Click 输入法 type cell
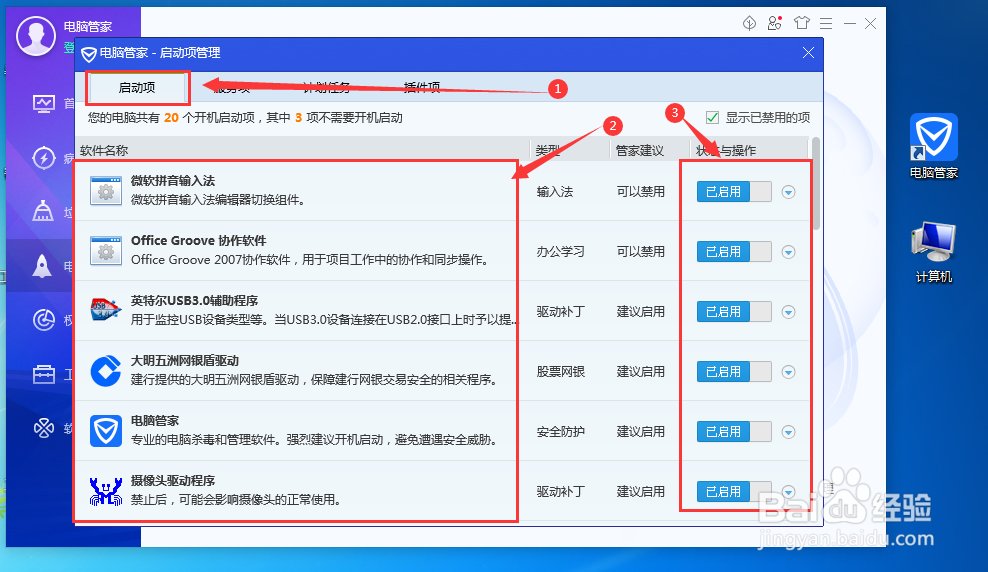988x572 pixels. tap(554, 192)
